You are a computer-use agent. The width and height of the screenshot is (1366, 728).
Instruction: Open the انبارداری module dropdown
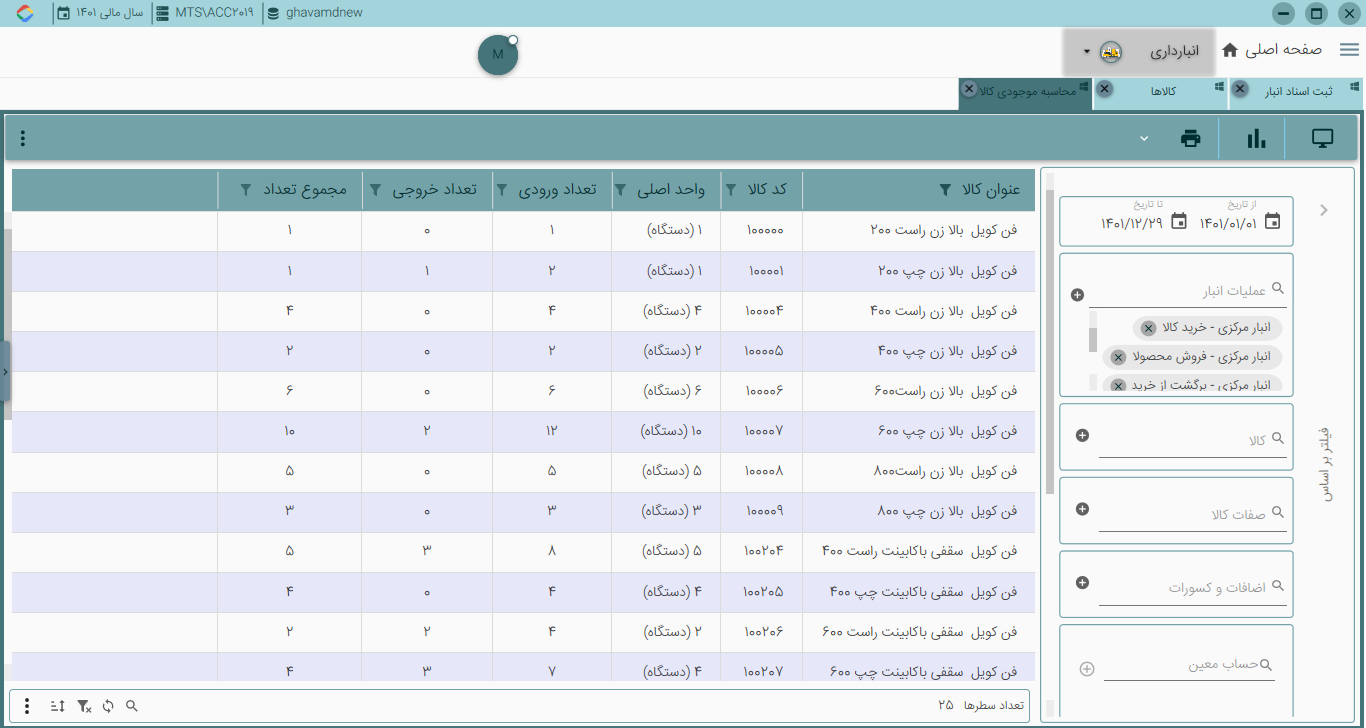click(1139, 51)
